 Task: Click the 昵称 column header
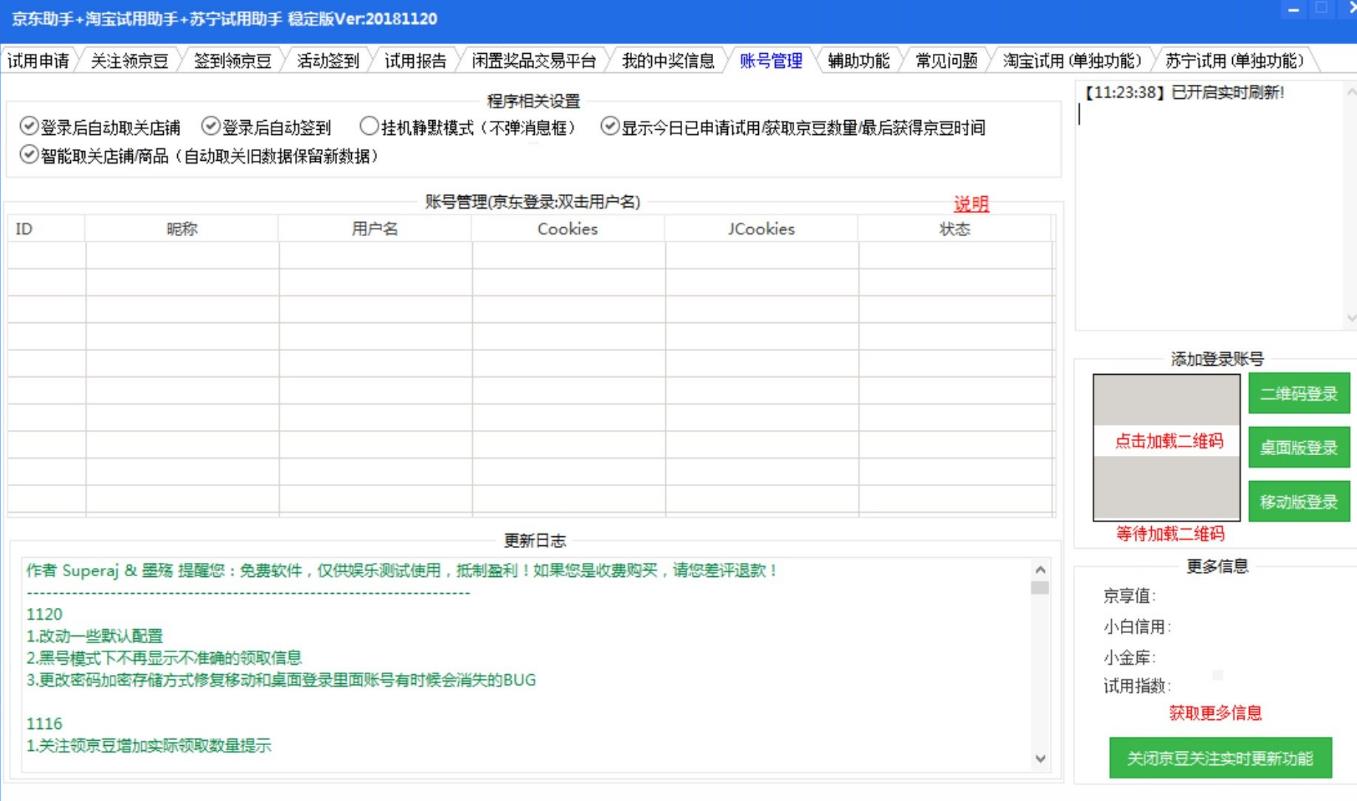182,229
